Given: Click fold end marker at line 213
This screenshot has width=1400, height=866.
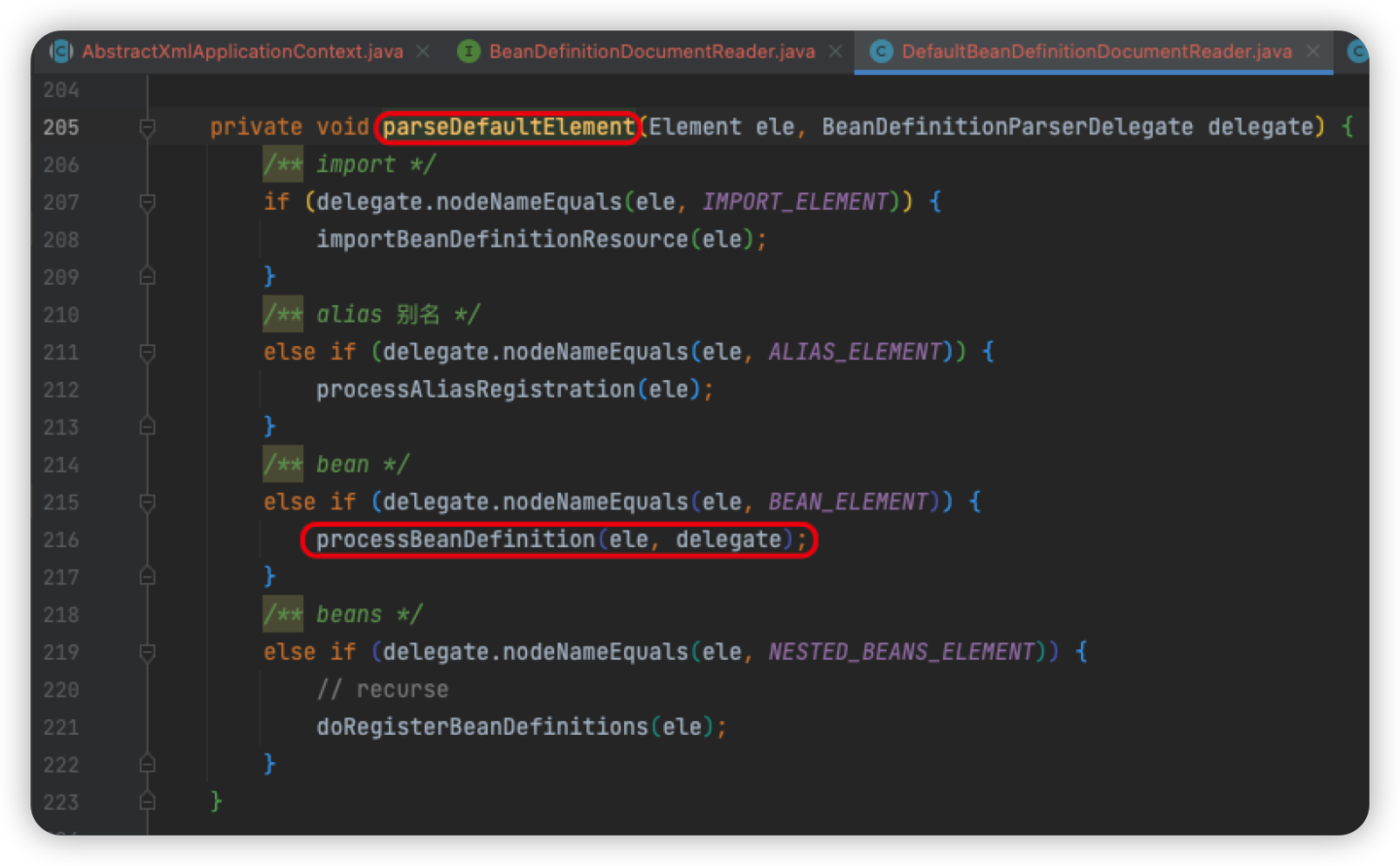Looking at the screenshot, I should coord(147,427).
